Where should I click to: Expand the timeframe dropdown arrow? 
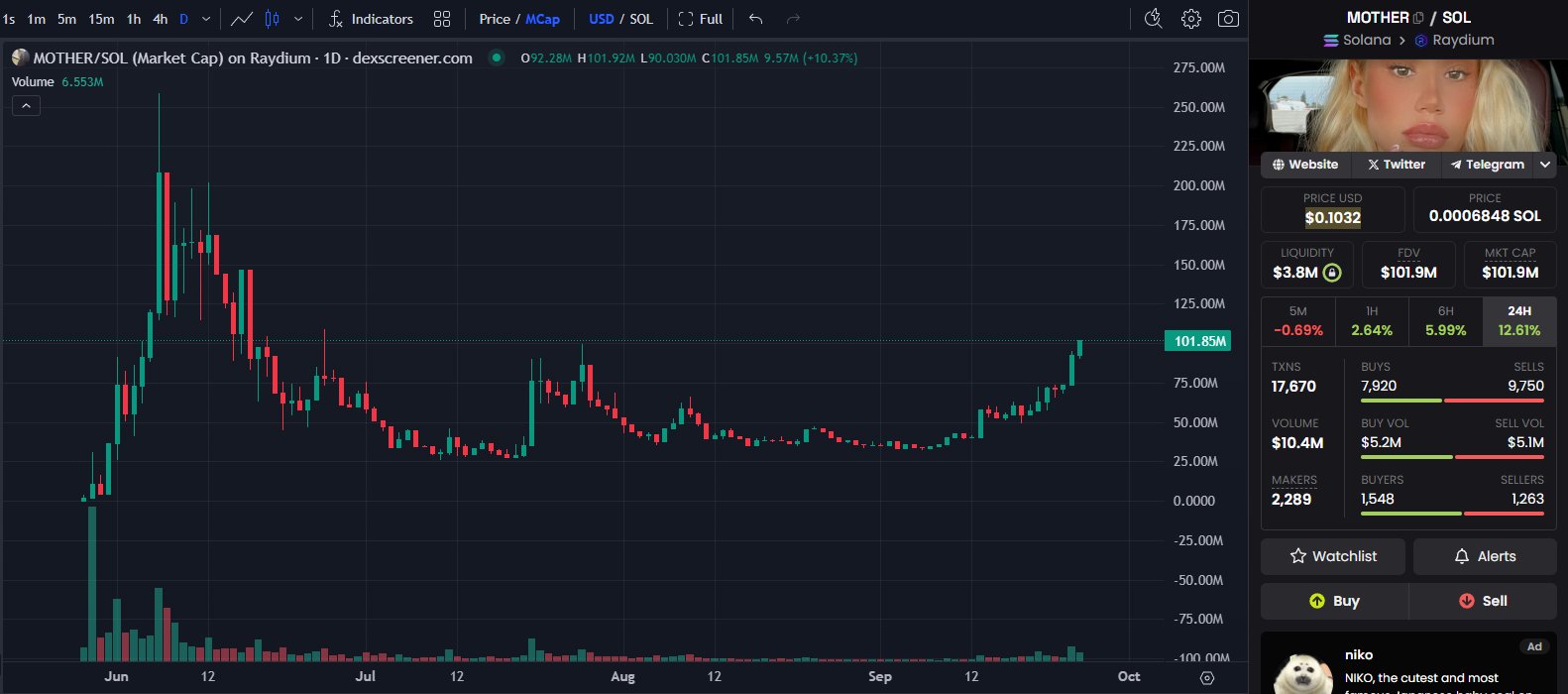[x=206, y=19]
